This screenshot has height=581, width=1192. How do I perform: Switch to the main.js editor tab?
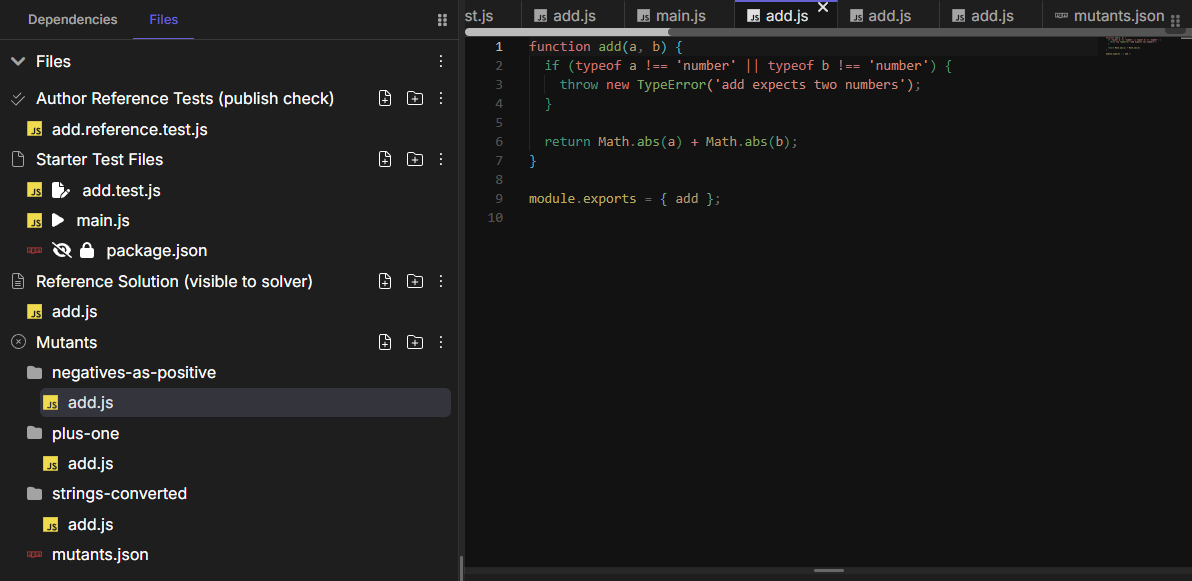tap(680, 16)
